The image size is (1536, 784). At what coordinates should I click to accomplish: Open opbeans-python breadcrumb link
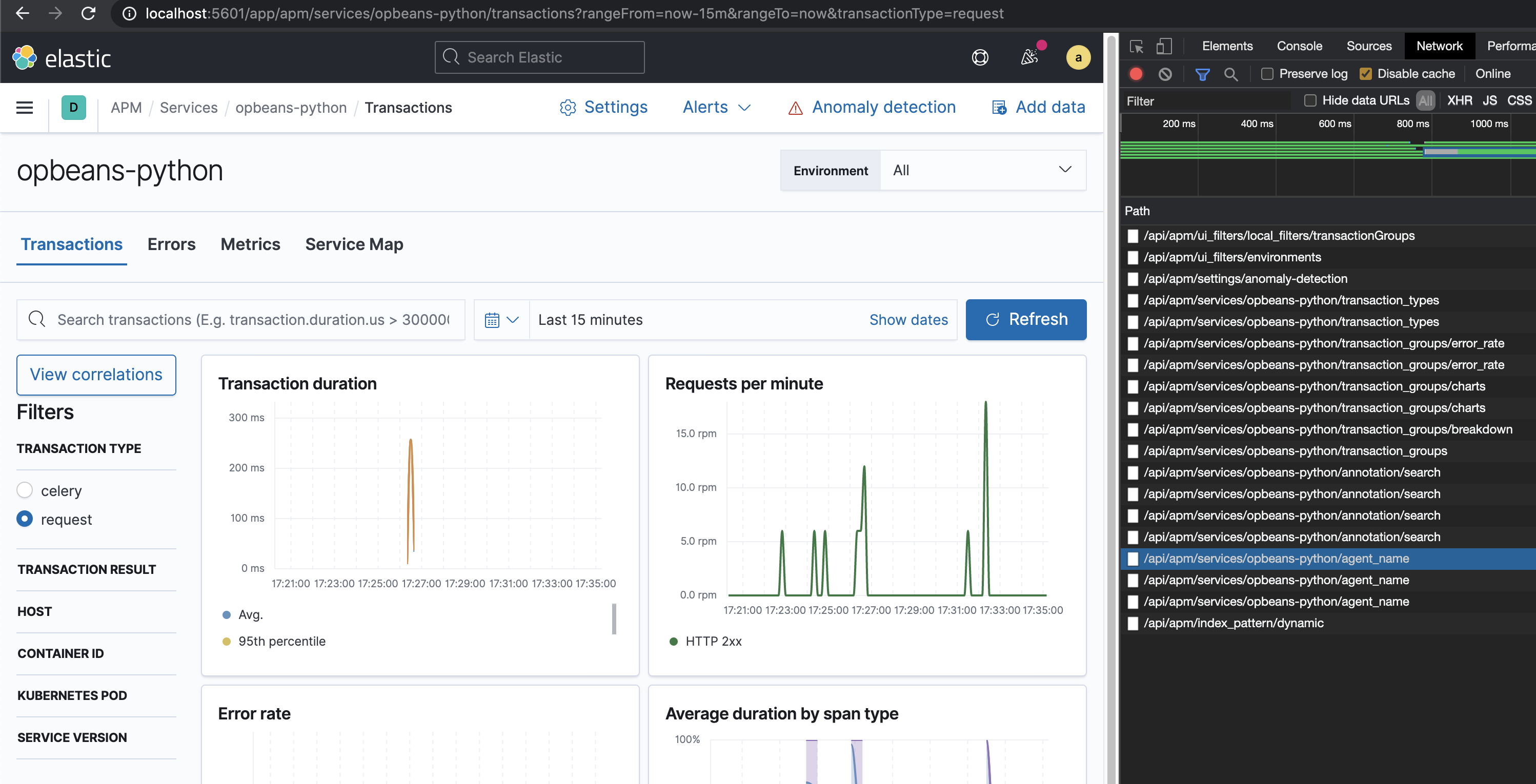pos(291,107)
